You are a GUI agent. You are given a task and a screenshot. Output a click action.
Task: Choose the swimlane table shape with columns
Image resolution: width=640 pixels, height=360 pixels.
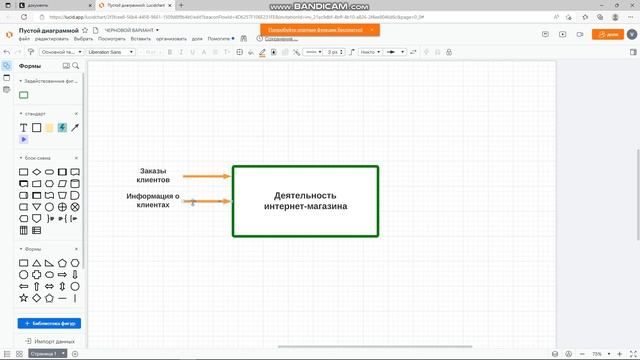pyautogui.click(x=24, y=230)
